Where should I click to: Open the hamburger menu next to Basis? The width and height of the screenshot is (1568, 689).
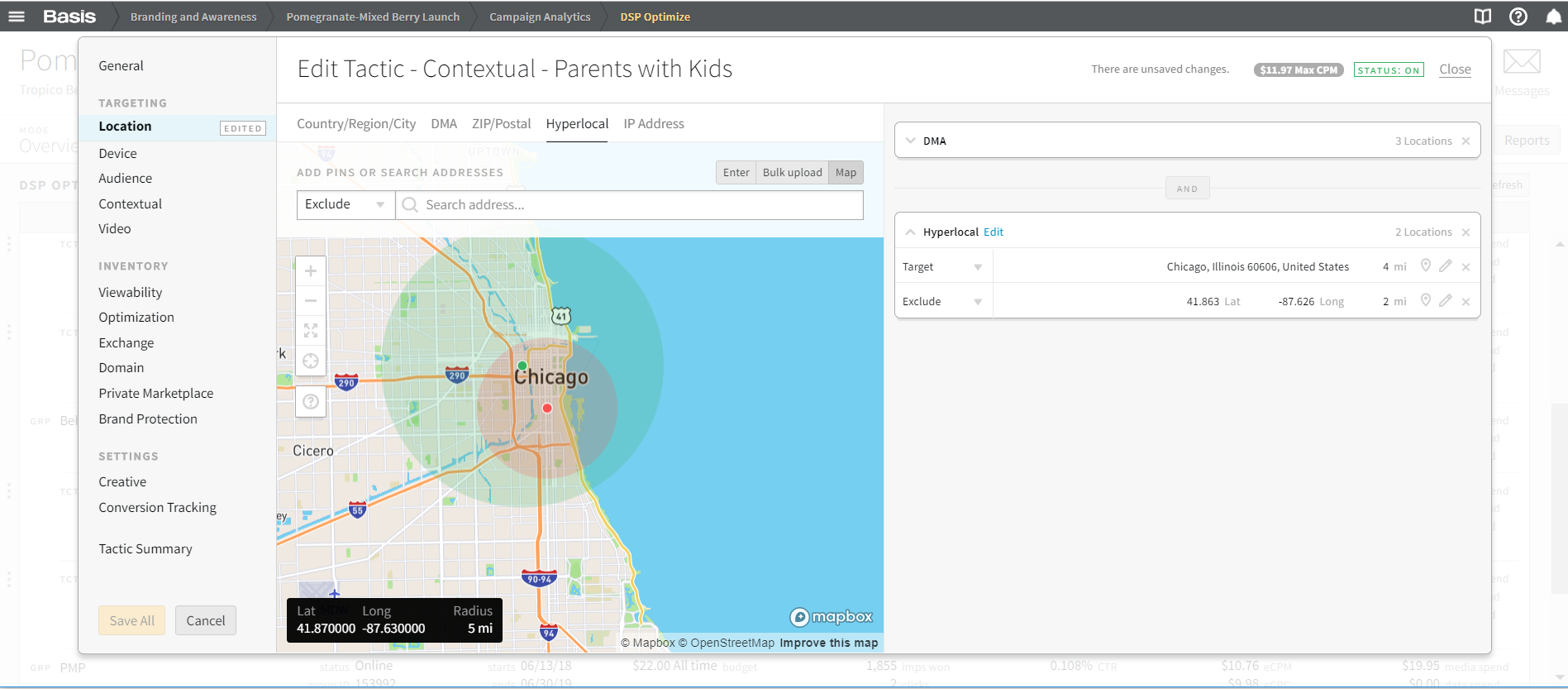click(17, 17)
